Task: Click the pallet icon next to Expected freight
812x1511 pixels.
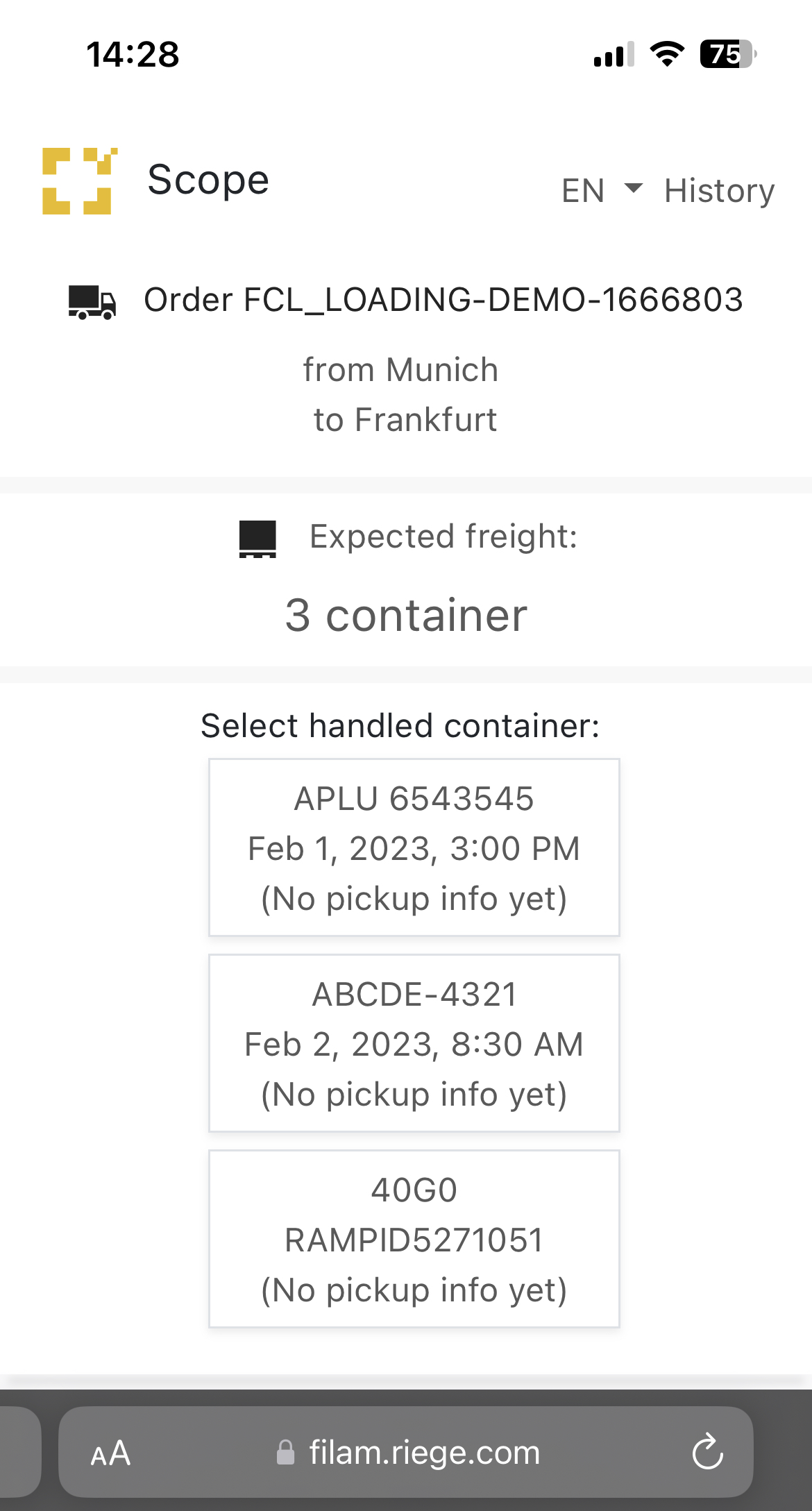Action: click(257, 539)
